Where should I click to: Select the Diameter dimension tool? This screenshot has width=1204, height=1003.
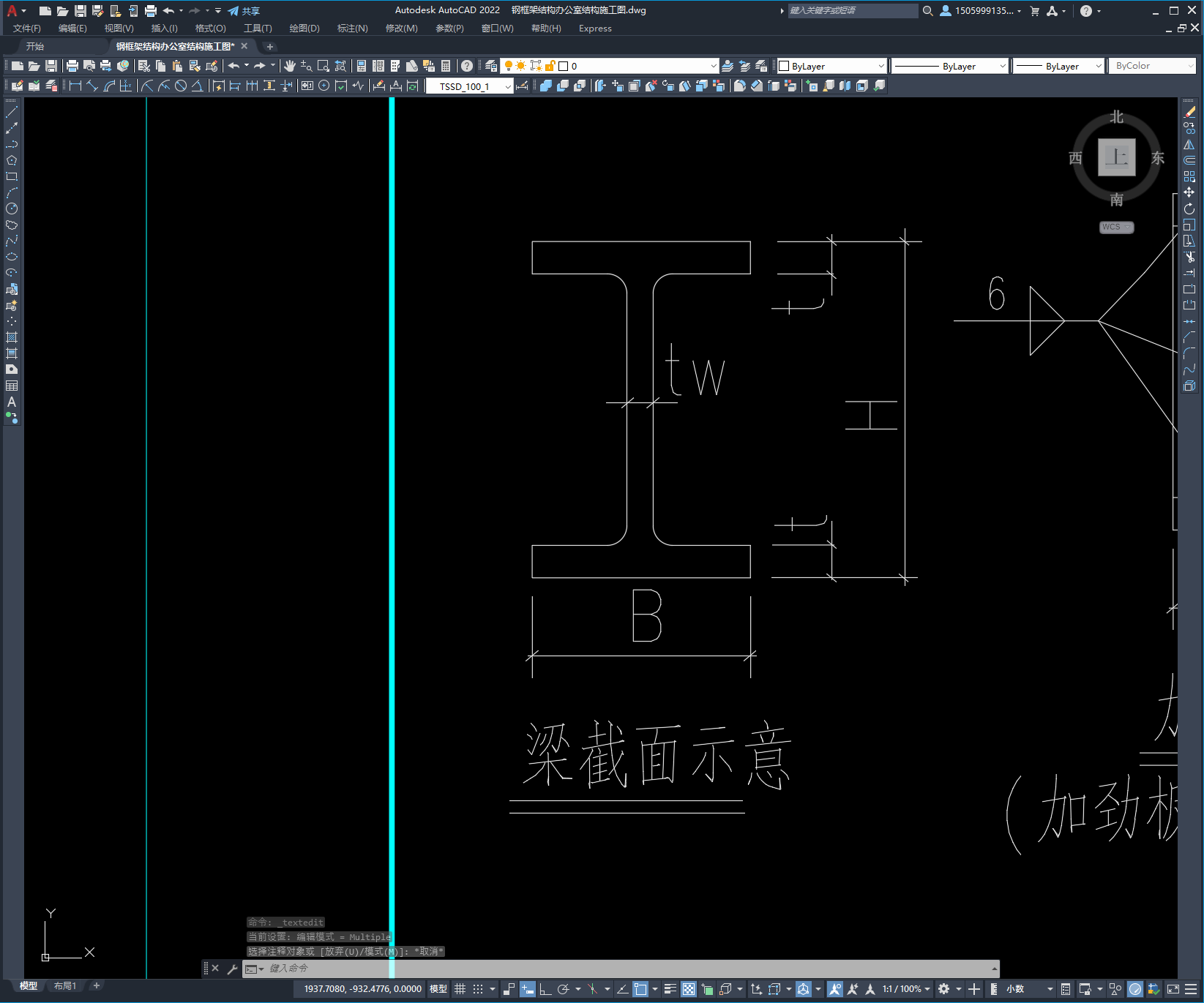181,86
